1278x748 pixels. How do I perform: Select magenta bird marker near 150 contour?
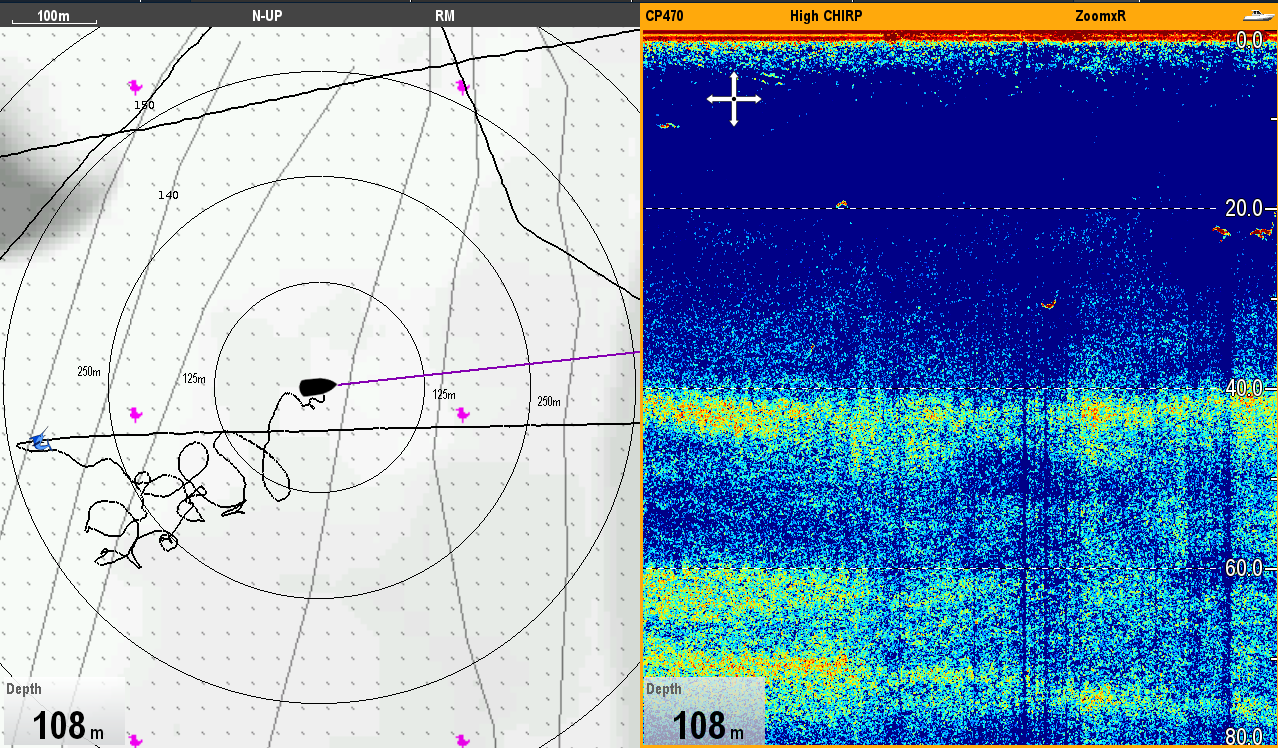[135, 87]
